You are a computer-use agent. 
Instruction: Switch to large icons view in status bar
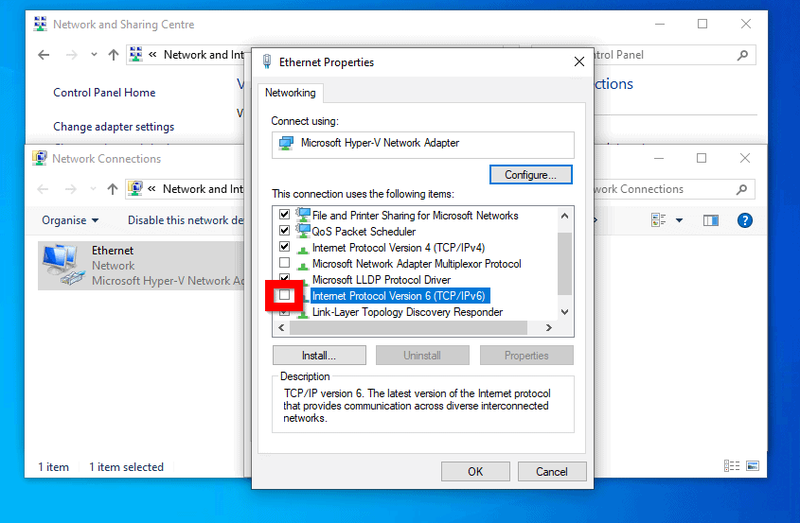pos(753,465)
